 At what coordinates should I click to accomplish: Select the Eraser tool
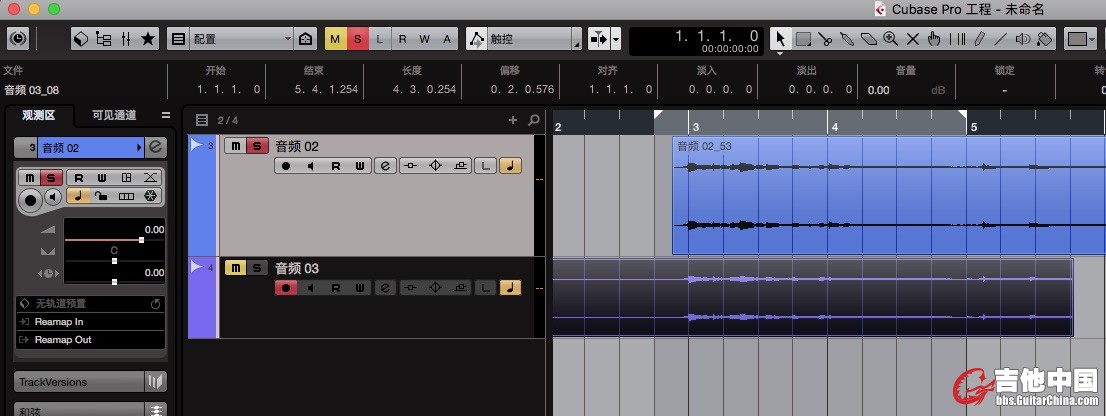[868, 39]
